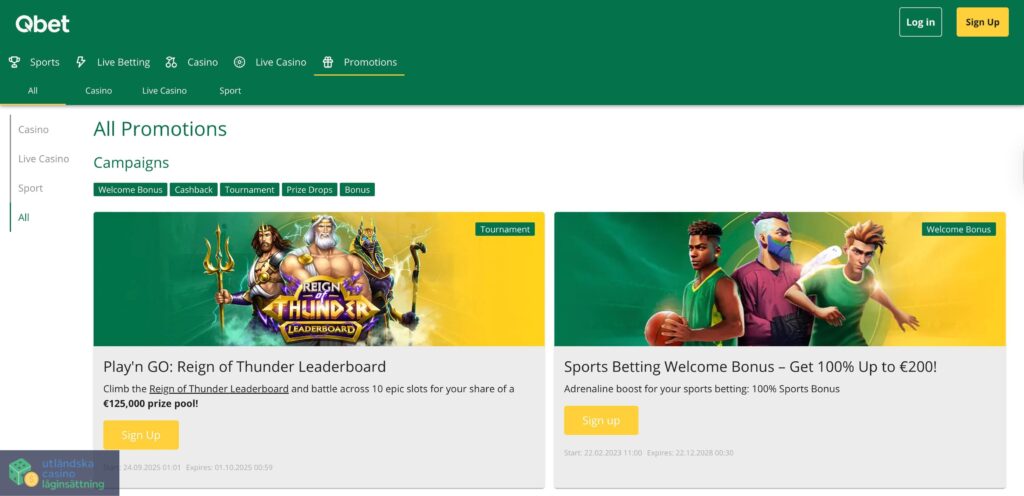1024x496 pixels.
Task: Click the Welcome Bonus badge on sports banner
Action: coord(959,229)
